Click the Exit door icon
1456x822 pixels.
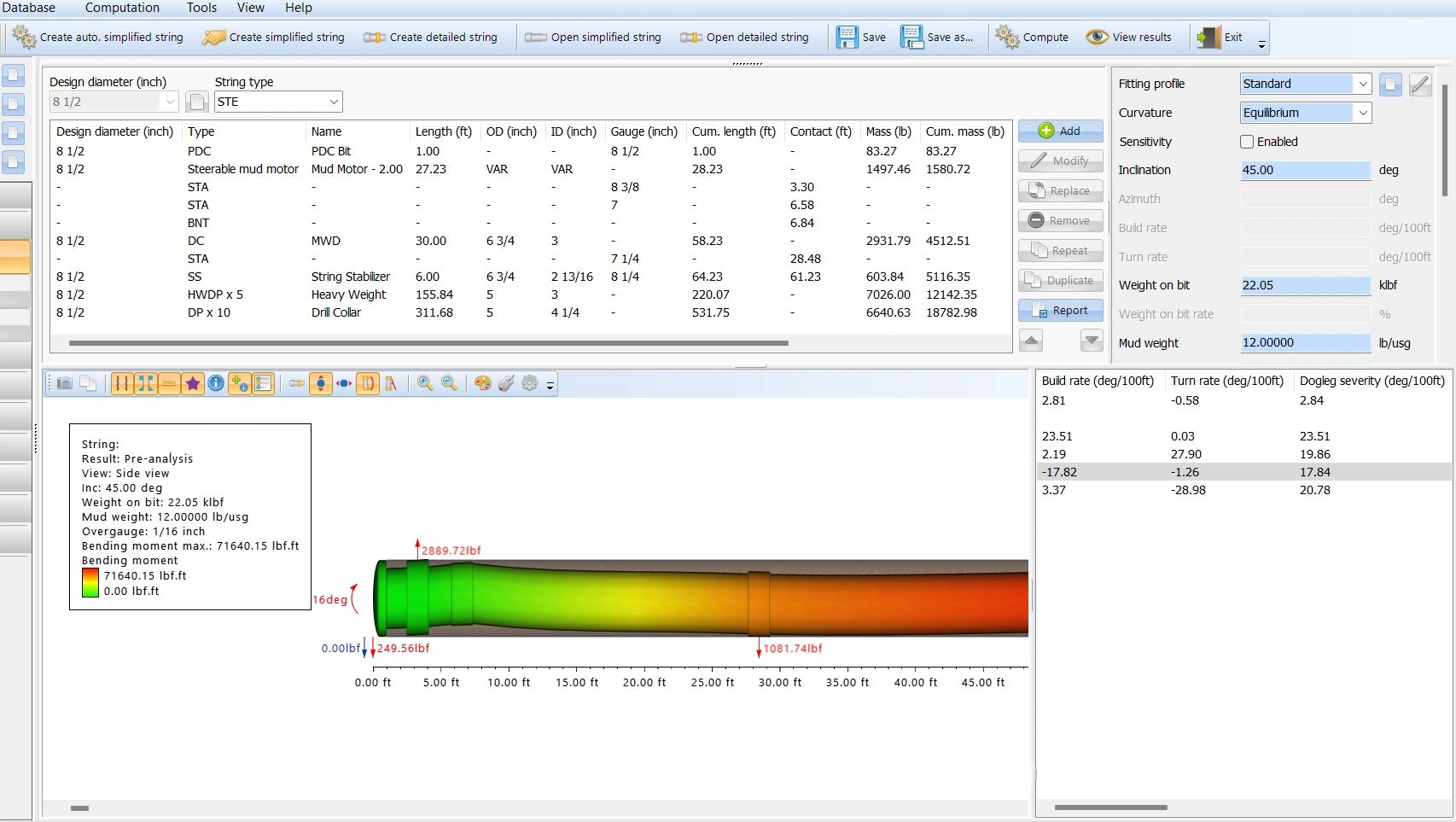point(1220,37)
